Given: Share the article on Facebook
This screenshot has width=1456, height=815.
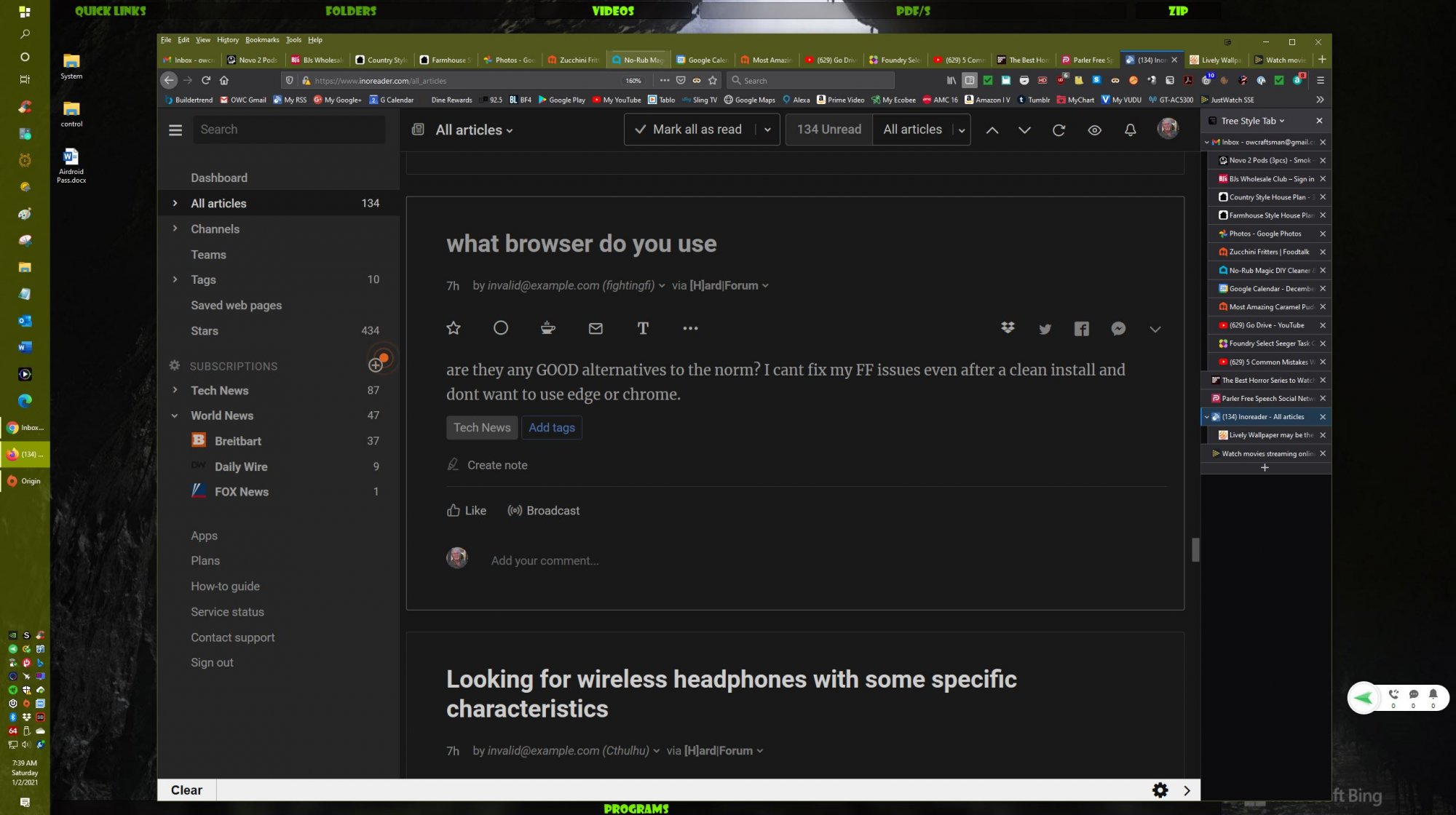Looking at the screenshot, I should click(x=1082, y=329).
